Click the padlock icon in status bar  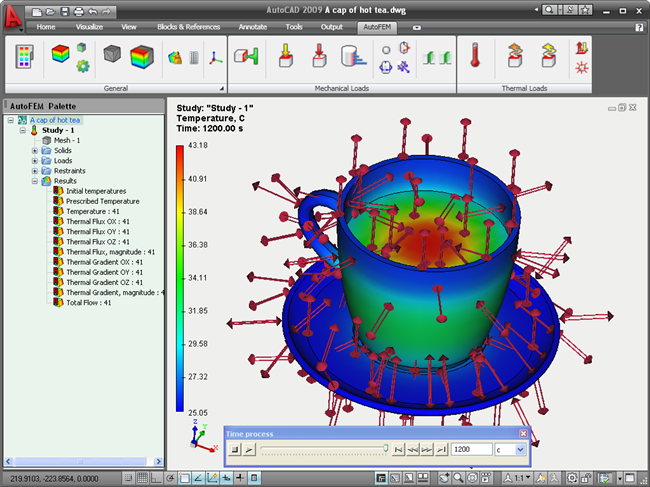(x=586, y=478)
